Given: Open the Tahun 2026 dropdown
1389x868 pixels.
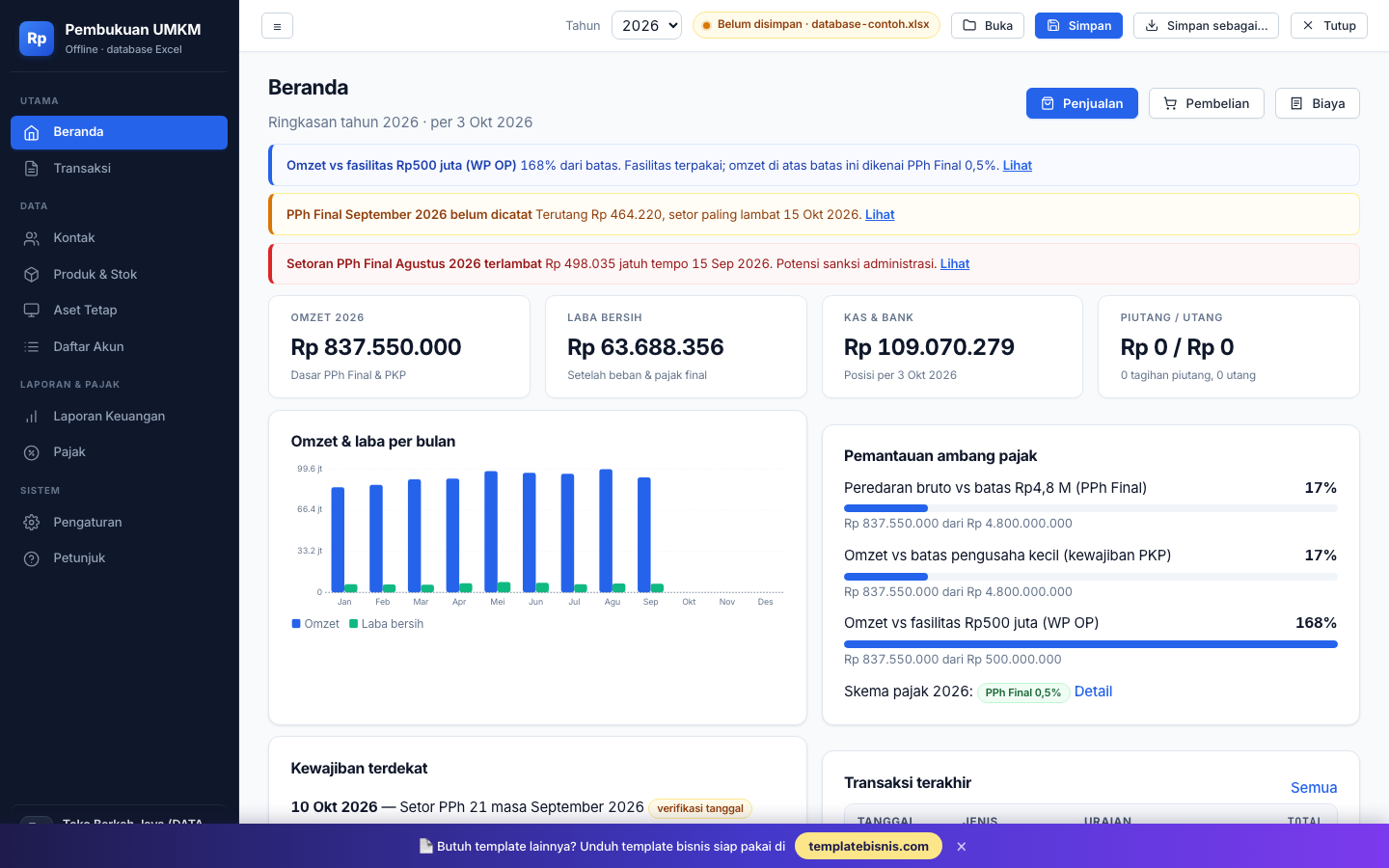Looking at the screenshot, I should click(646, 25).
